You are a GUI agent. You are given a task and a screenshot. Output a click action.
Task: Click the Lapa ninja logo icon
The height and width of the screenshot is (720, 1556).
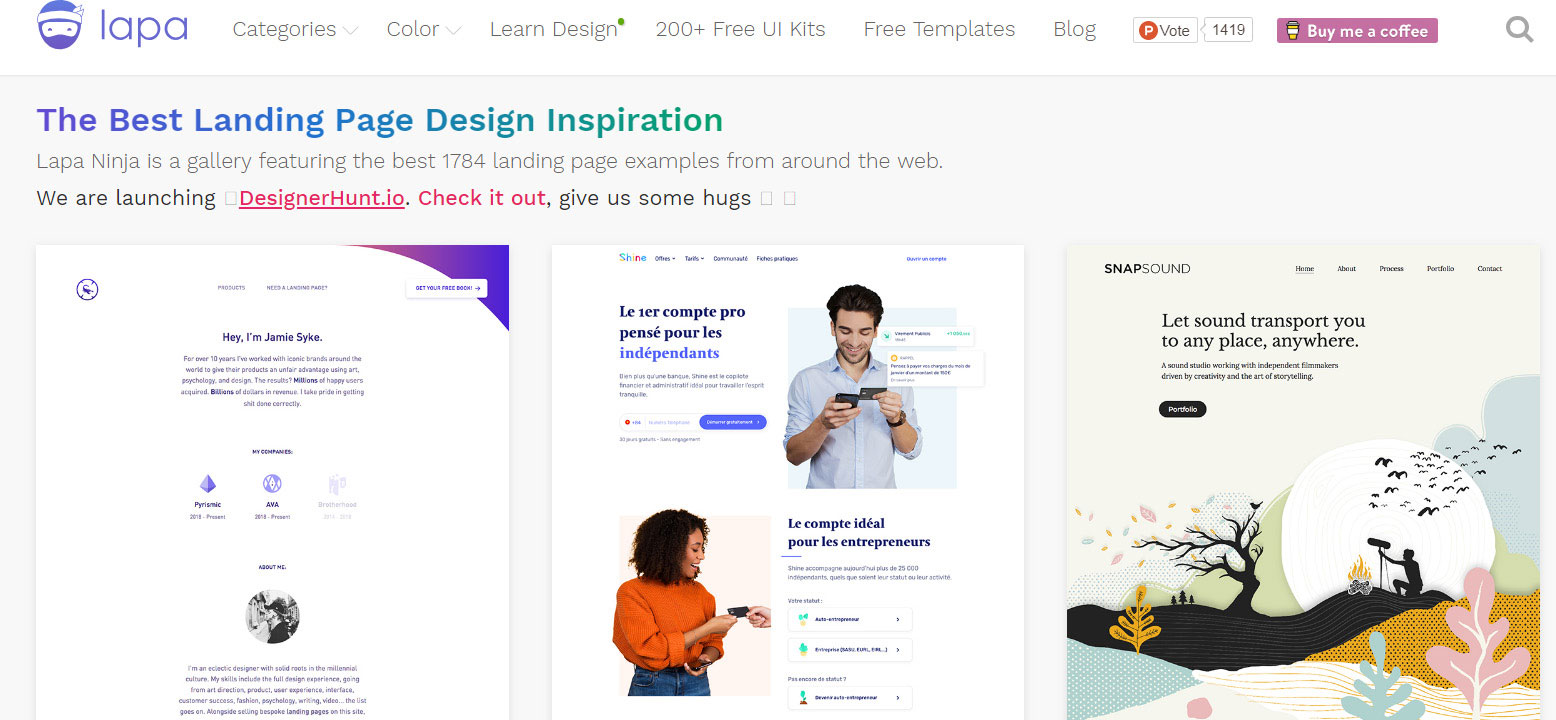pyautogui.click(x=62, y=25)
